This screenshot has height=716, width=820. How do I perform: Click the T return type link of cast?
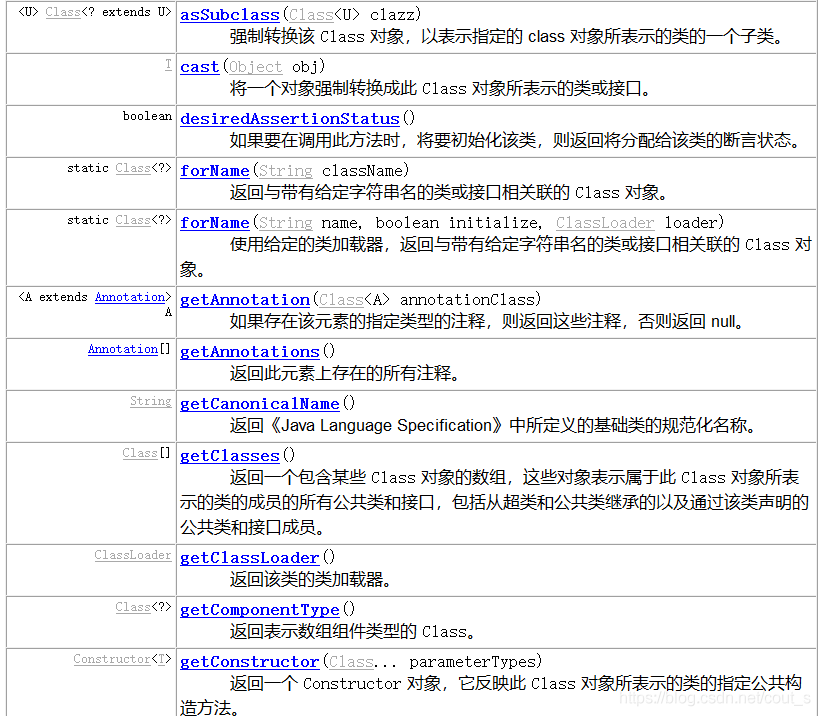click(167, 63)
